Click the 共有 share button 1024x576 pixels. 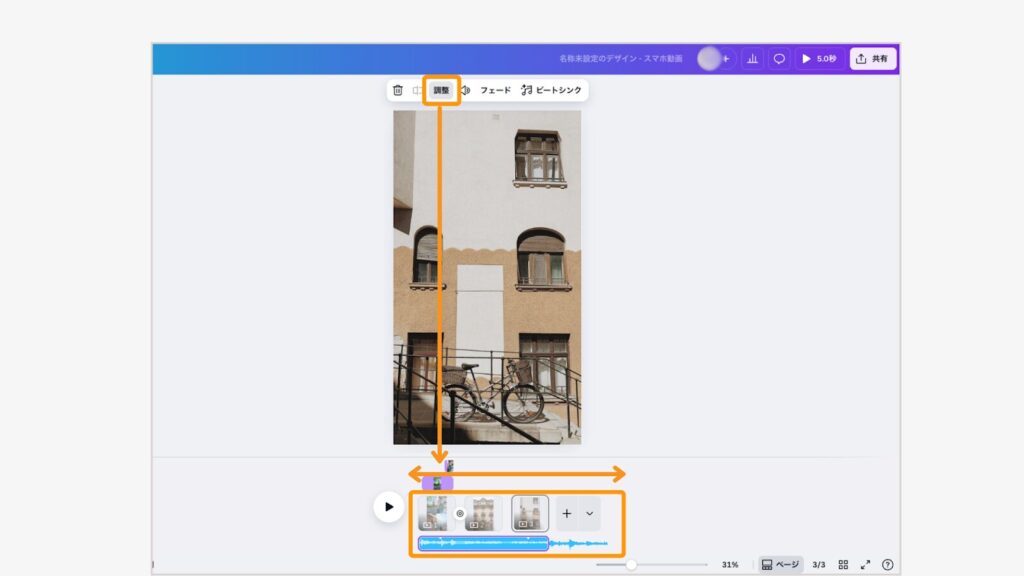[x=873, y=59]
